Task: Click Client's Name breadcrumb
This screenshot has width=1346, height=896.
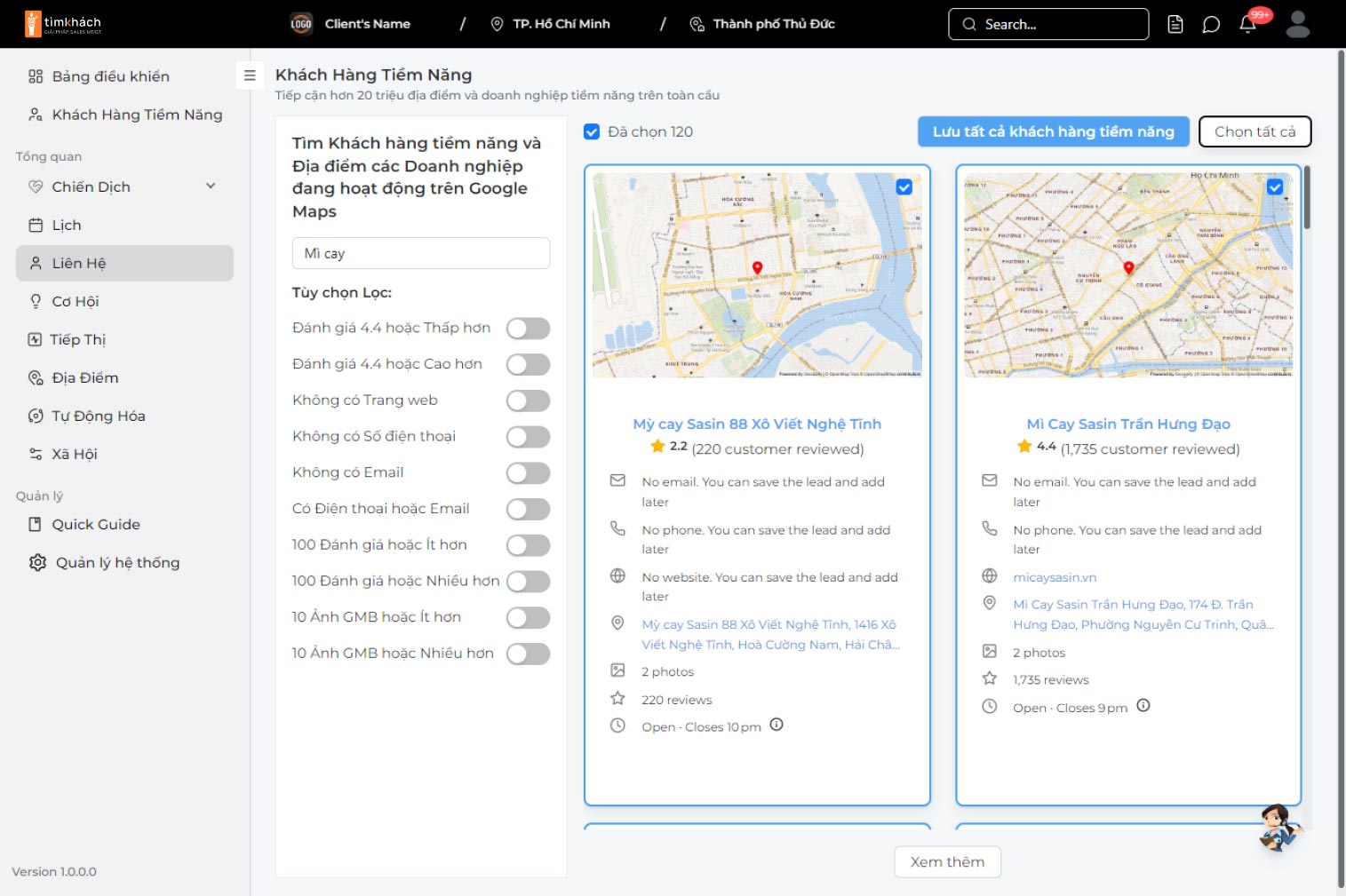Action: pyautogui.click(x=367, y=24)
